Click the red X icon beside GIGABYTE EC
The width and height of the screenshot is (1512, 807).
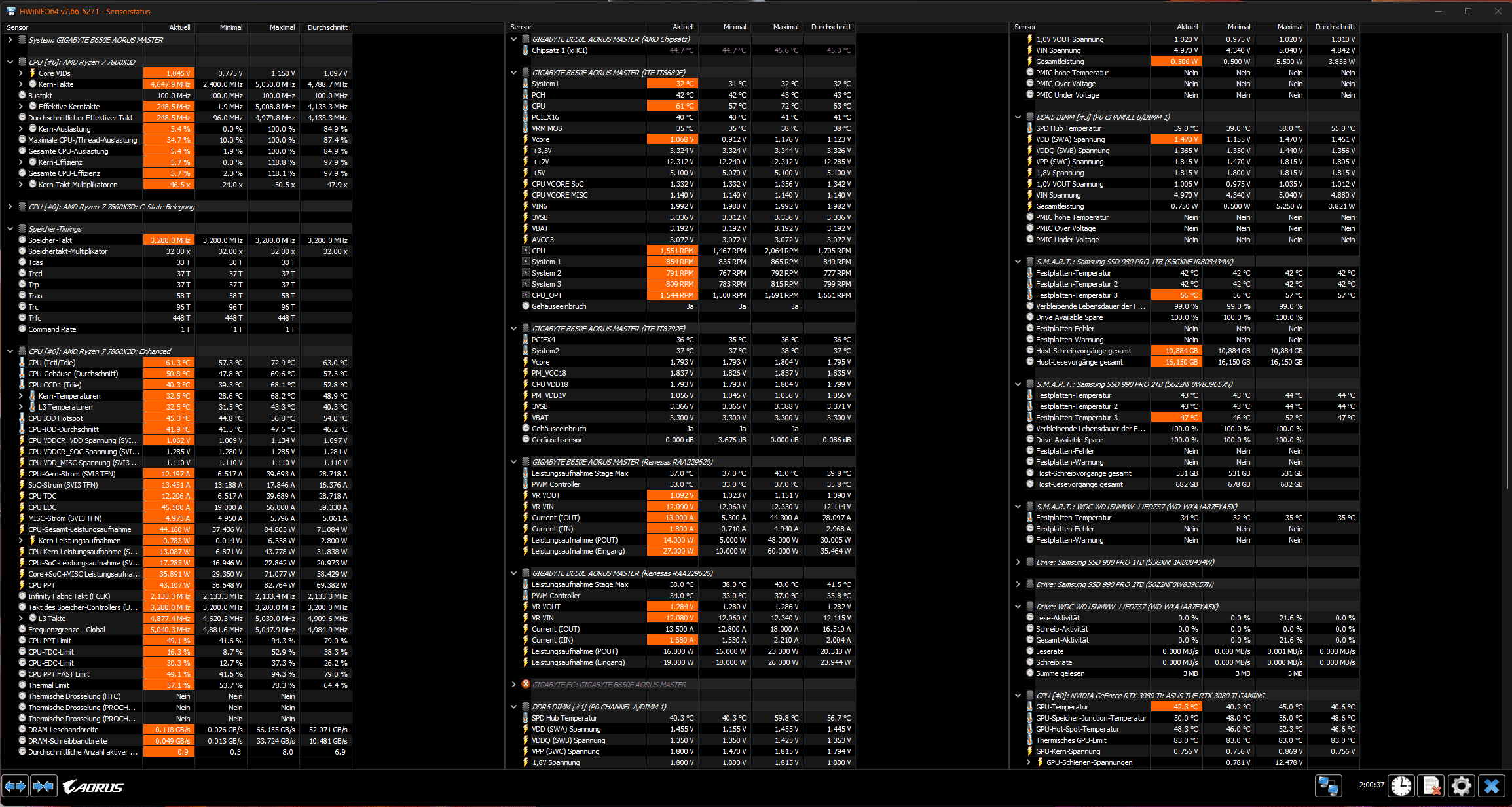[526, 684]
